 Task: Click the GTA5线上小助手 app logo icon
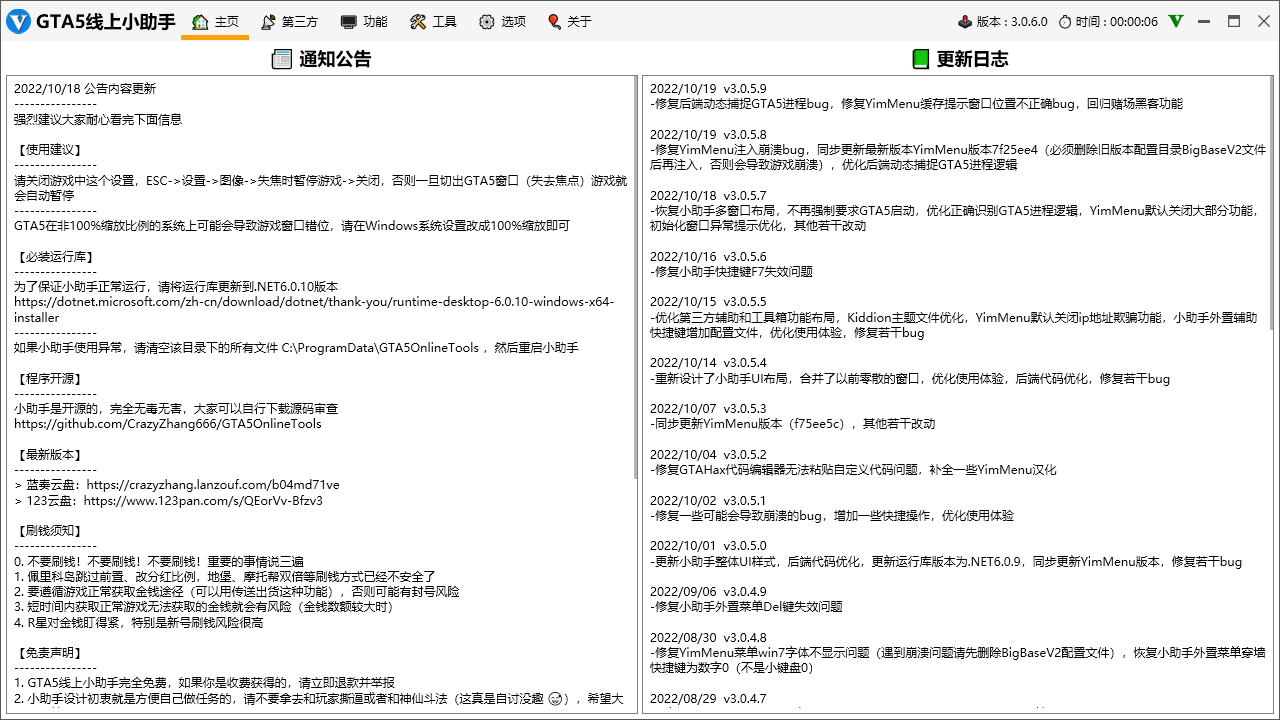(18, 21)
